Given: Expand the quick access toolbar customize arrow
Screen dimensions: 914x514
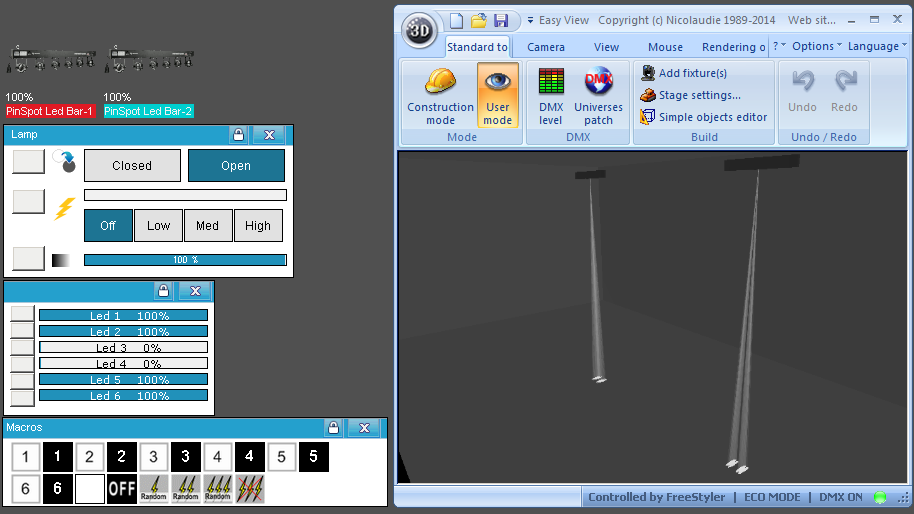Looking at the screenshot, I should pos(530,20).
